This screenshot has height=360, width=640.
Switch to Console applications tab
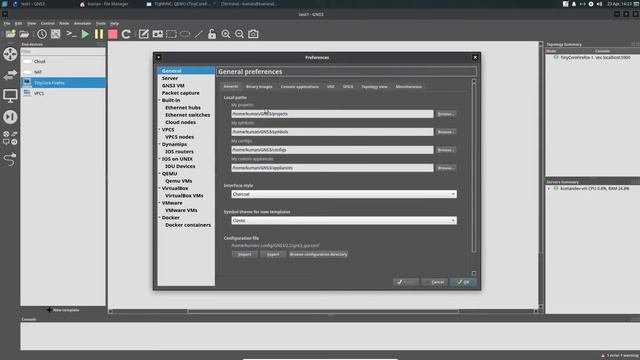pos(300,87)
